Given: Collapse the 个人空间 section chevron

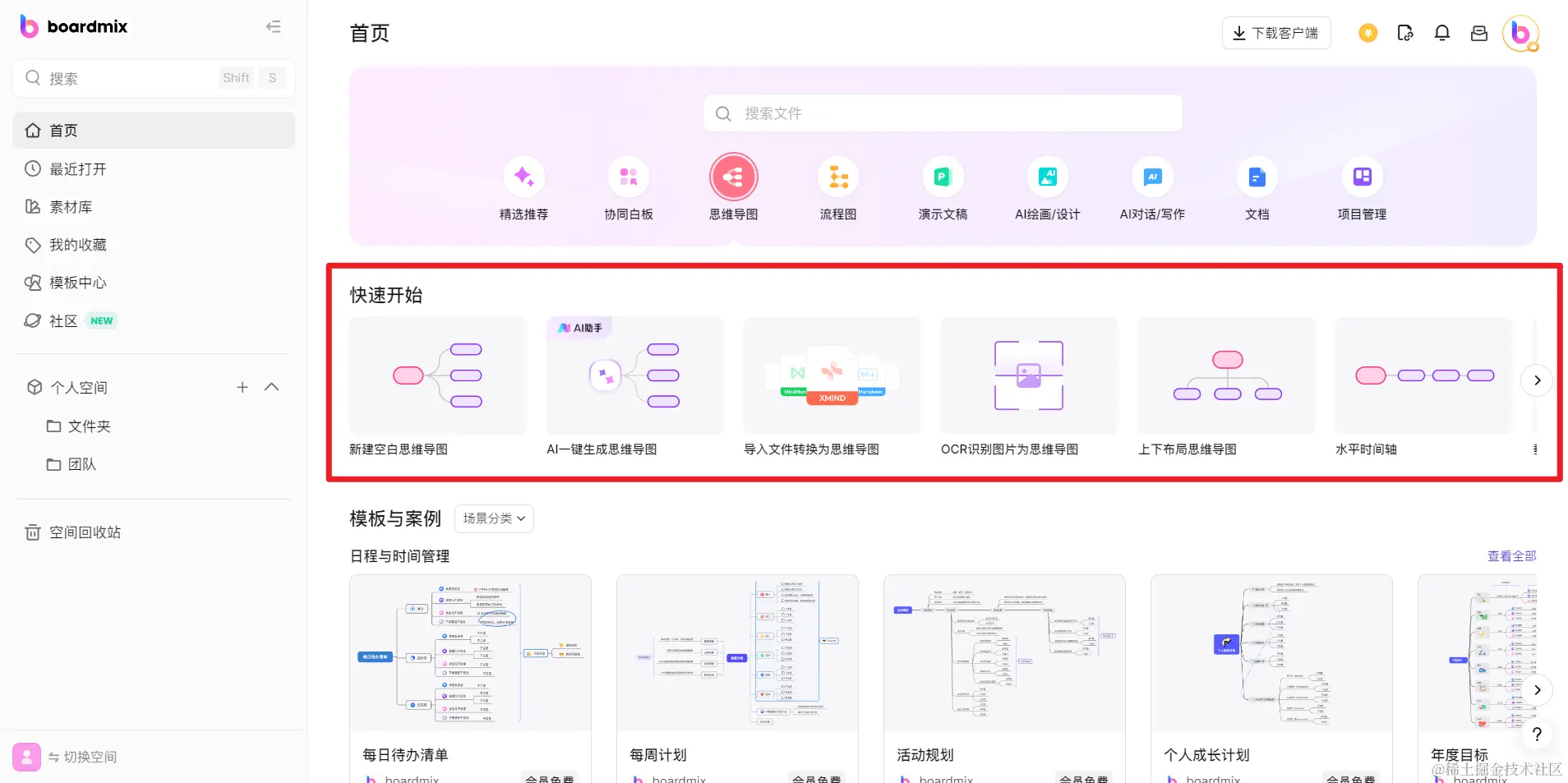Looking at the screenshot, I should (x=271, y=387).
